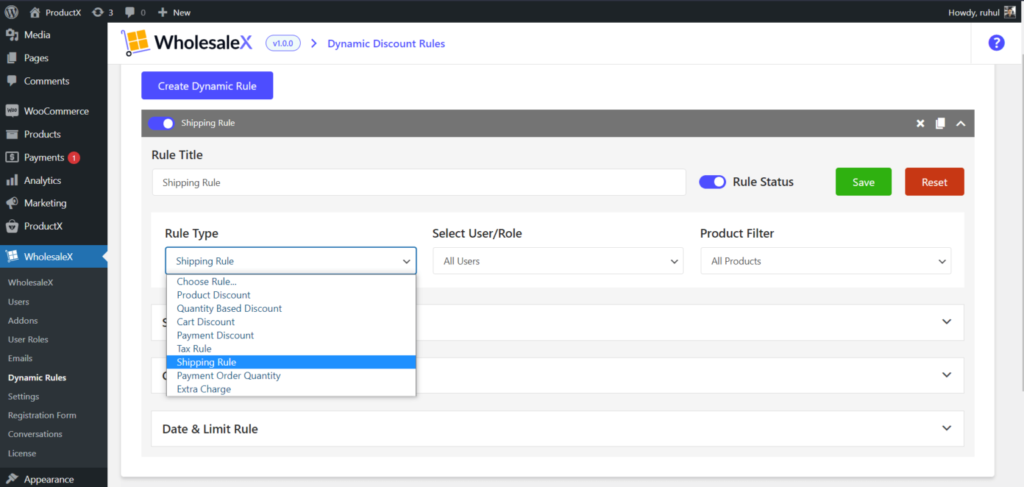Delete the Shipping Rule using X icon

[x=920, y=123]
